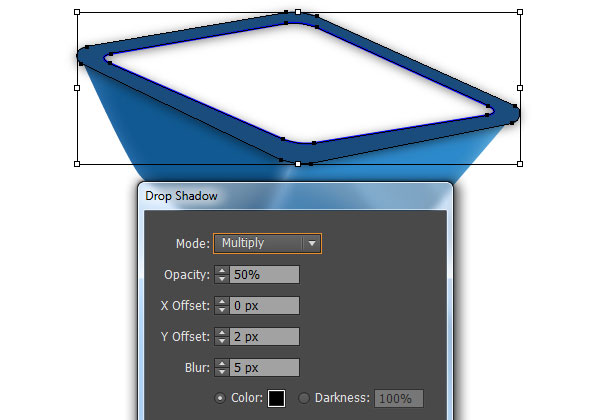
Task: Click the top-center bounding box handle
Action: tap(298, 12)
